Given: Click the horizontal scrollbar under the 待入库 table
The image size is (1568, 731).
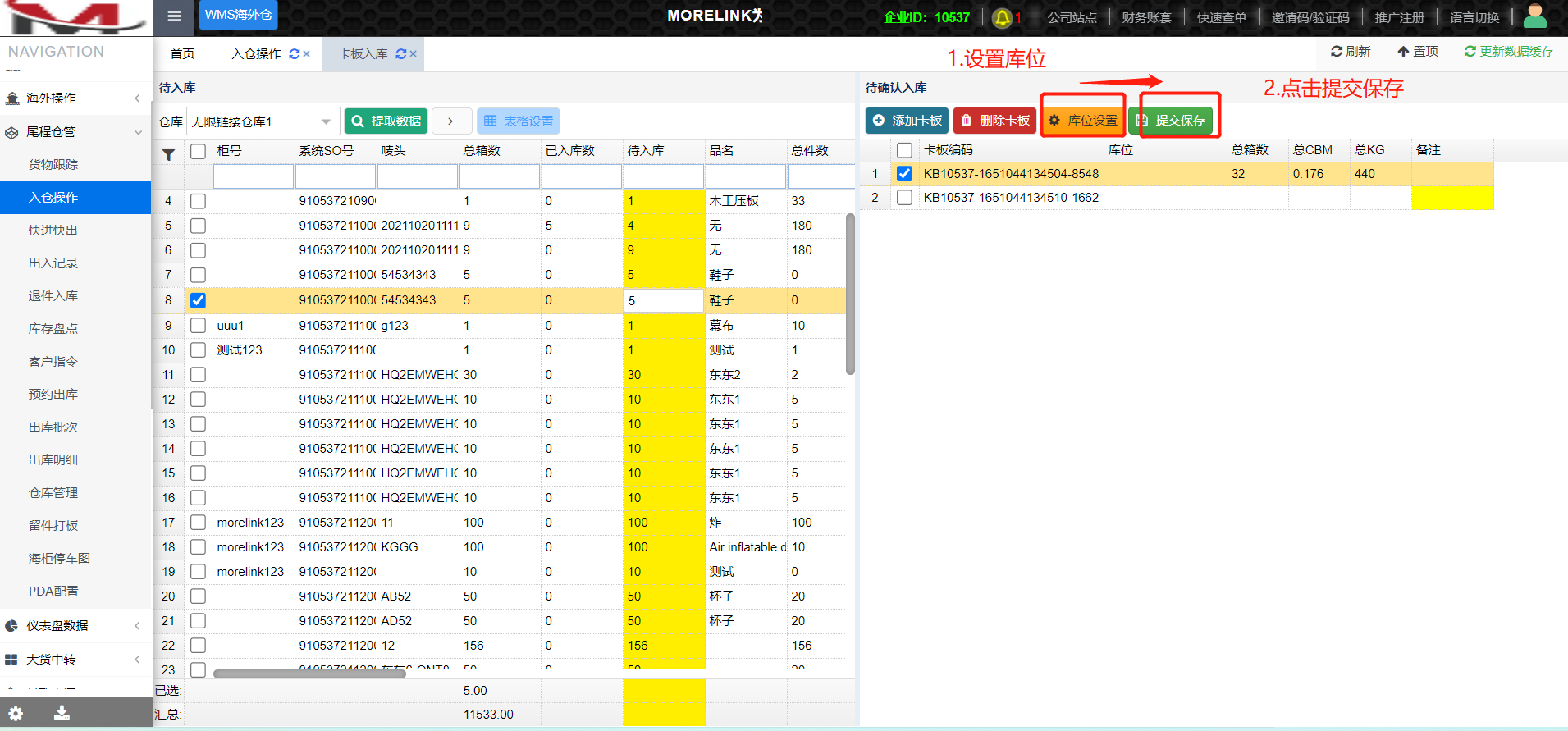Looking at the screenshot, I should [310, 674].
